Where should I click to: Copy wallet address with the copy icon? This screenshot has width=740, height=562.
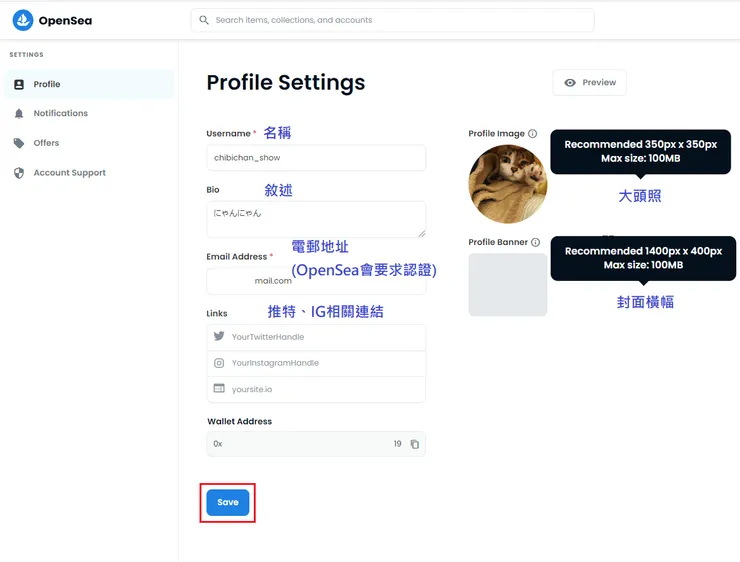coord(414,444)
